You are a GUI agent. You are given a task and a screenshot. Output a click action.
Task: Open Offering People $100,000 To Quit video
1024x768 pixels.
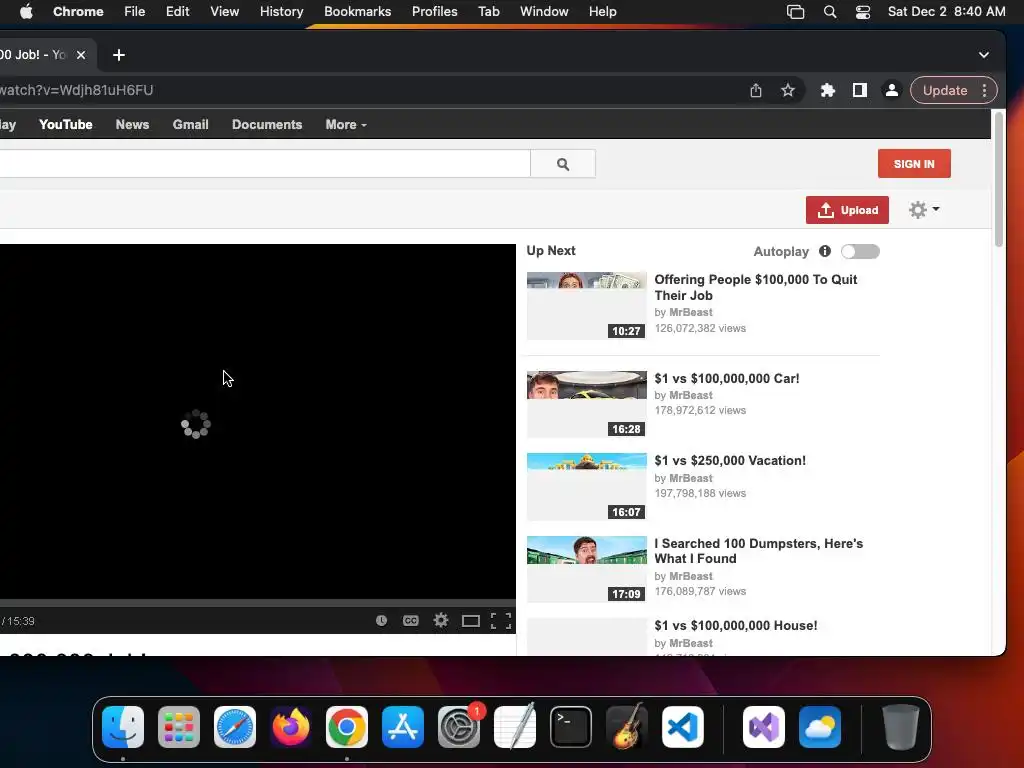756,287
